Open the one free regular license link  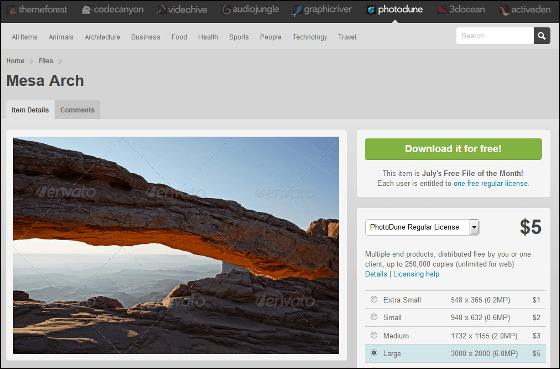(x=490, y=183)
